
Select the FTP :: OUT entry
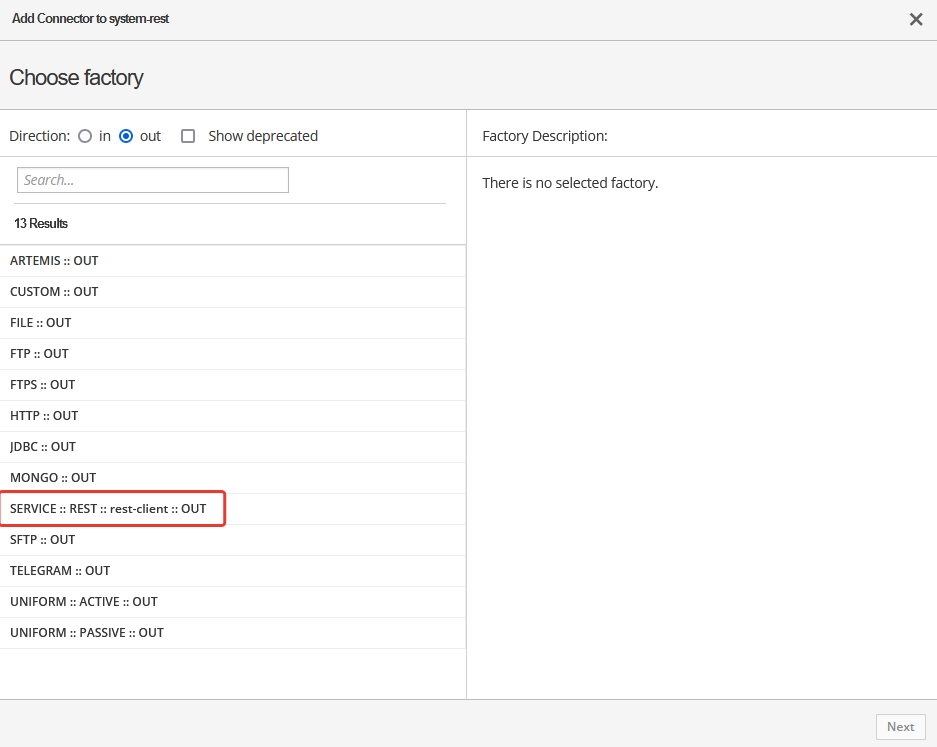(40, 354)
